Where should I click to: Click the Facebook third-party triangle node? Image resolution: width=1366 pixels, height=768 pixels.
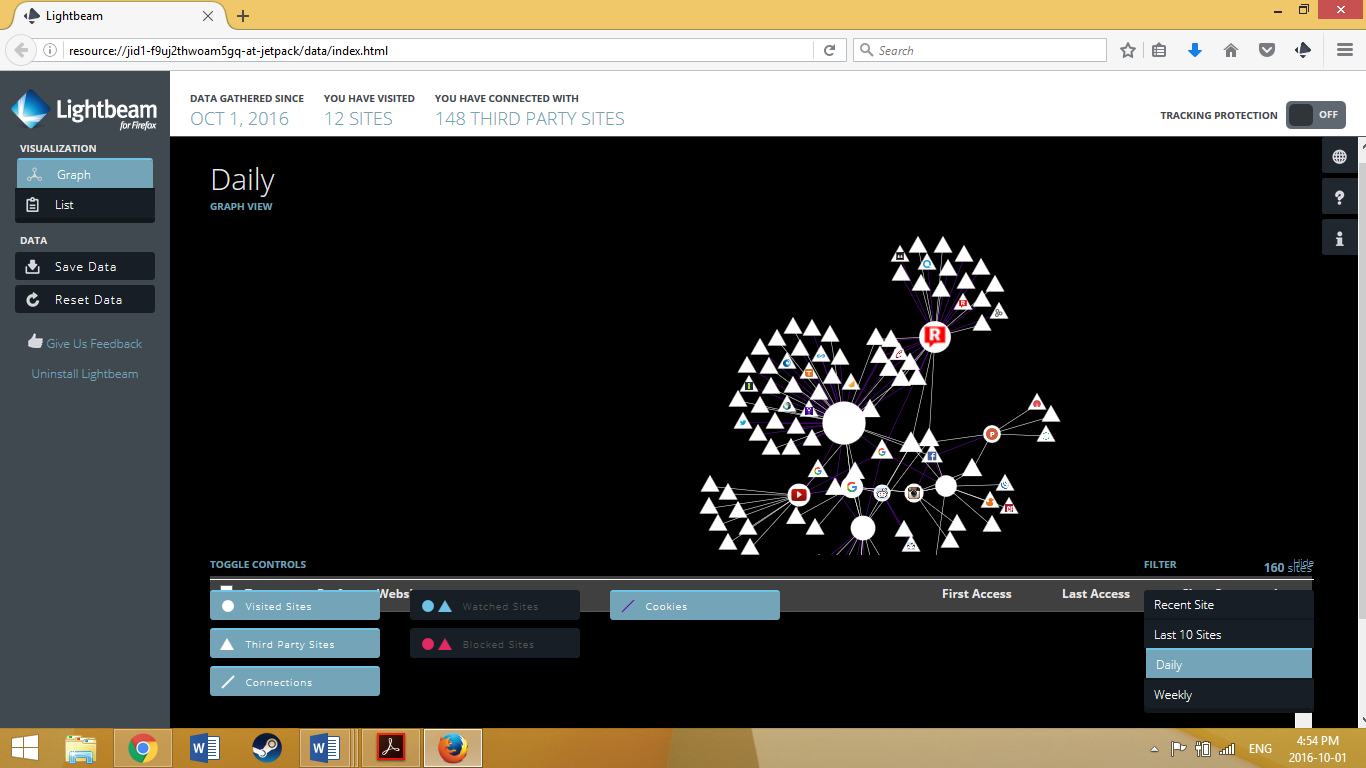coord(932,455)
